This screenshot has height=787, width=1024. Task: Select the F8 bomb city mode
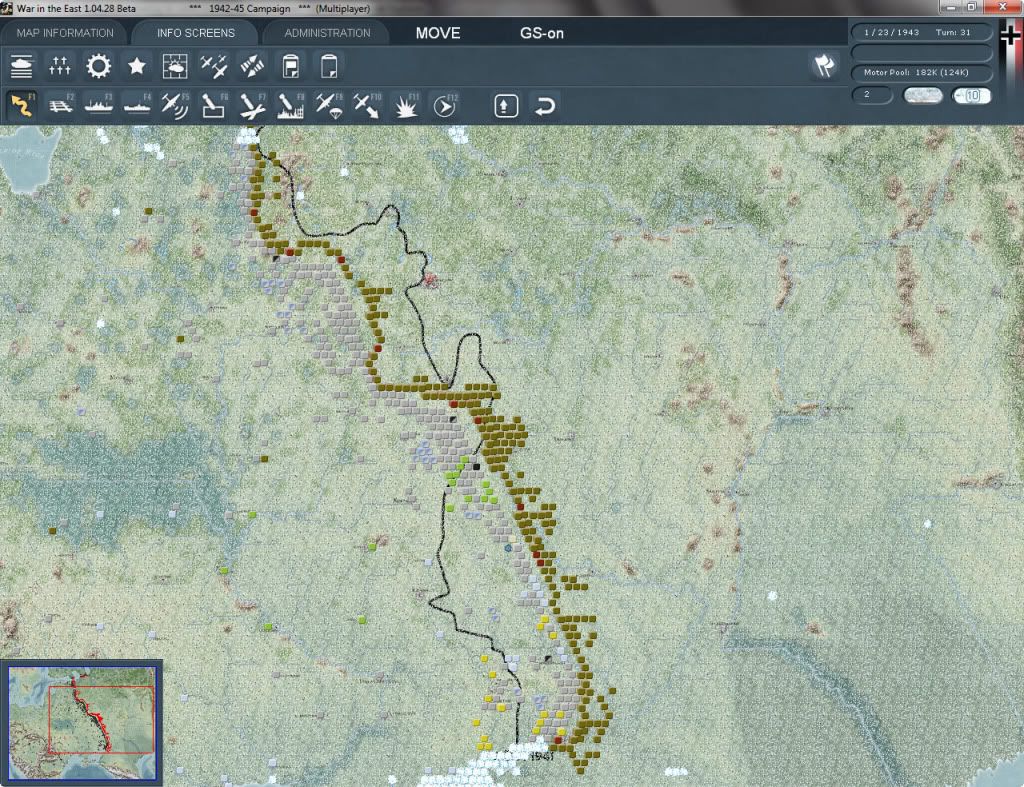pyautogui.click(x=291, y=105)
